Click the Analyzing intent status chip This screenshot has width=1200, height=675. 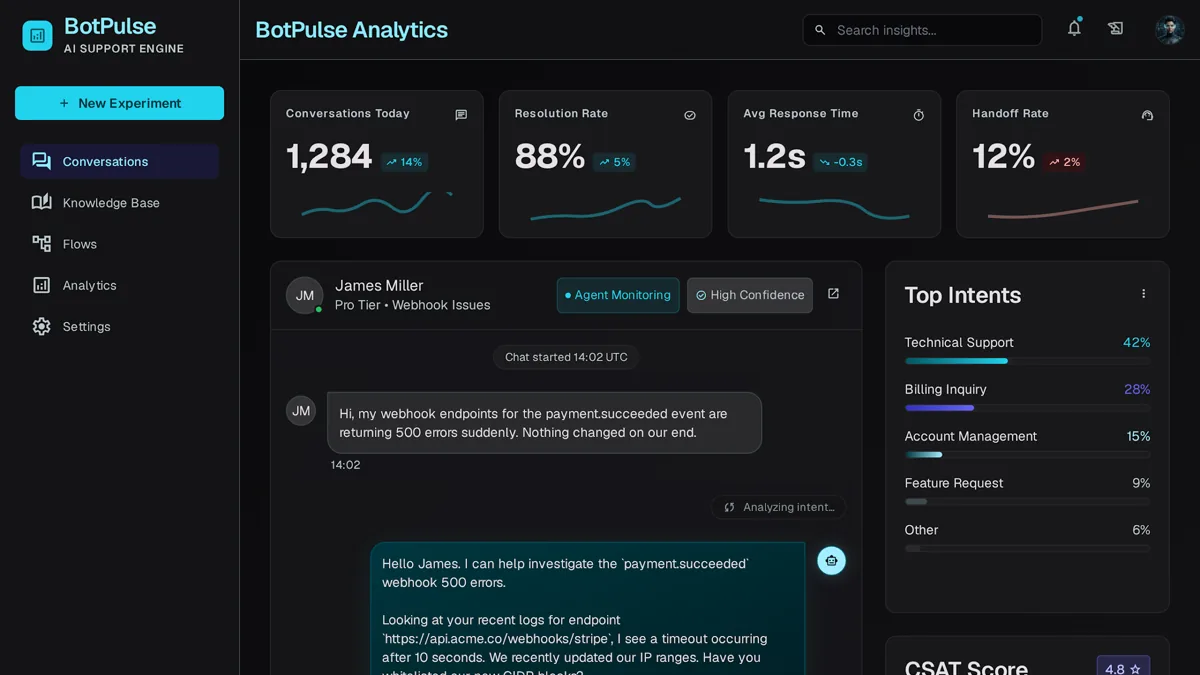point(779,507)
